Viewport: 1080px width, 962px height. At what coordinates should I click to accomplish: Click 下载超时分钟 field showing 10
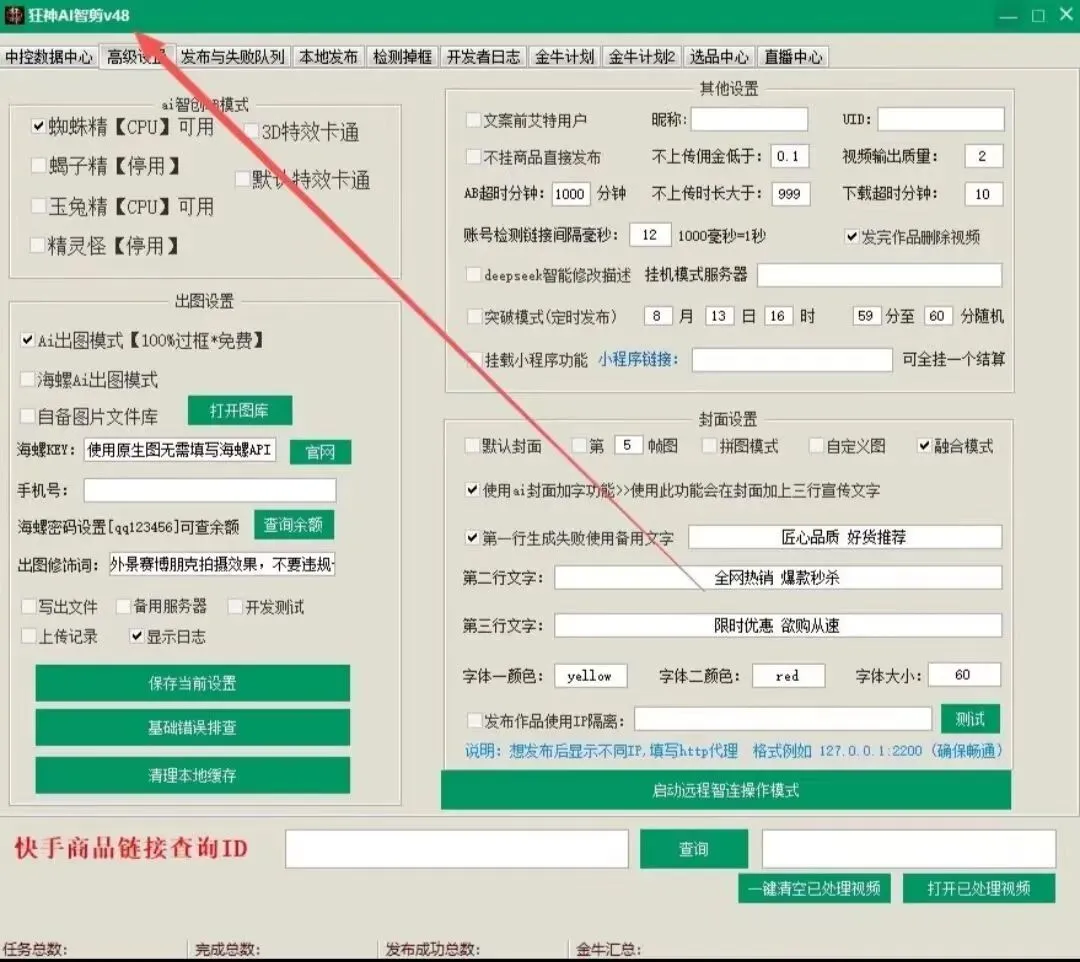pos(983,194)
